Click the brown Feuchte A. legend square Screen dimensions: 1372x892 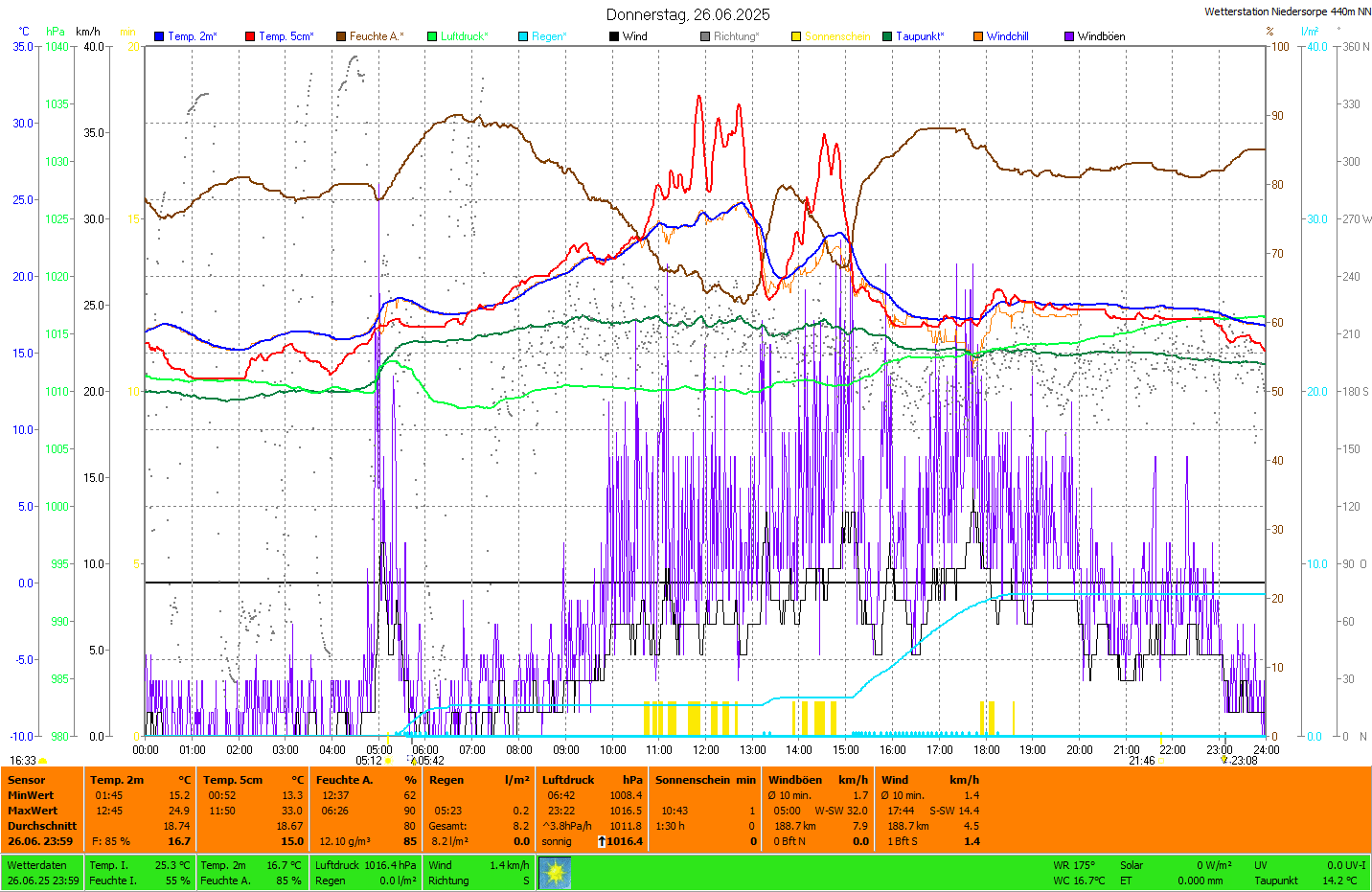point(341,36)
